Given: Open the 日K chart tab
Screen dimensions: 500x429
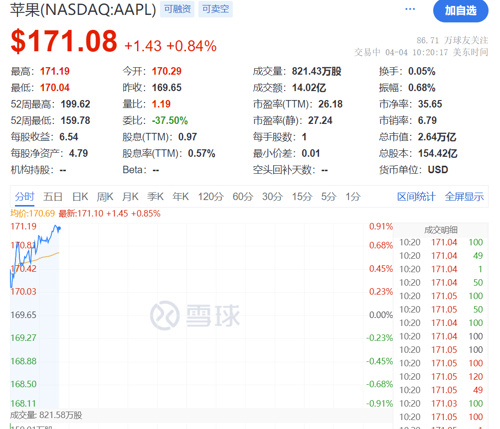Looking at the screenshot, I should point(80,197).
